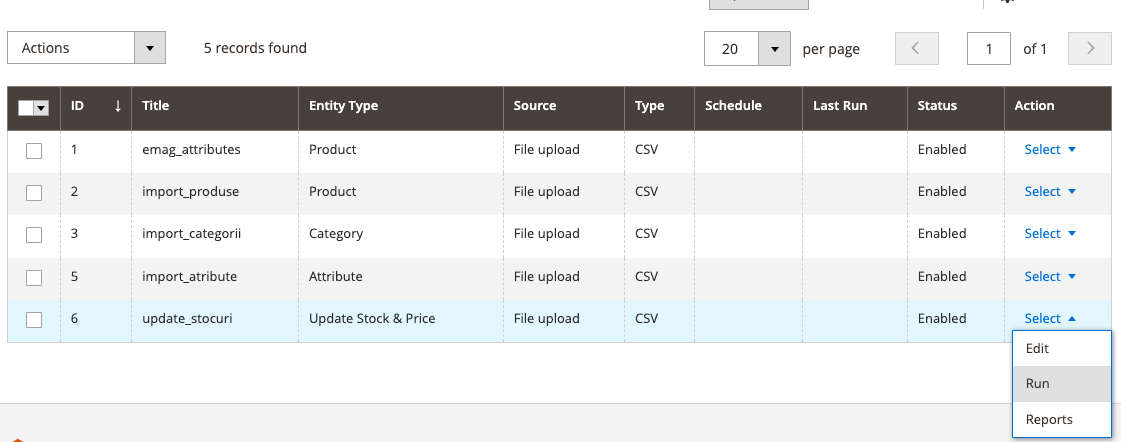Image resolution: width=1121 pixels, height=442 pixels.
Task: Click the Update Stock & Price cell
Action: 400,320
